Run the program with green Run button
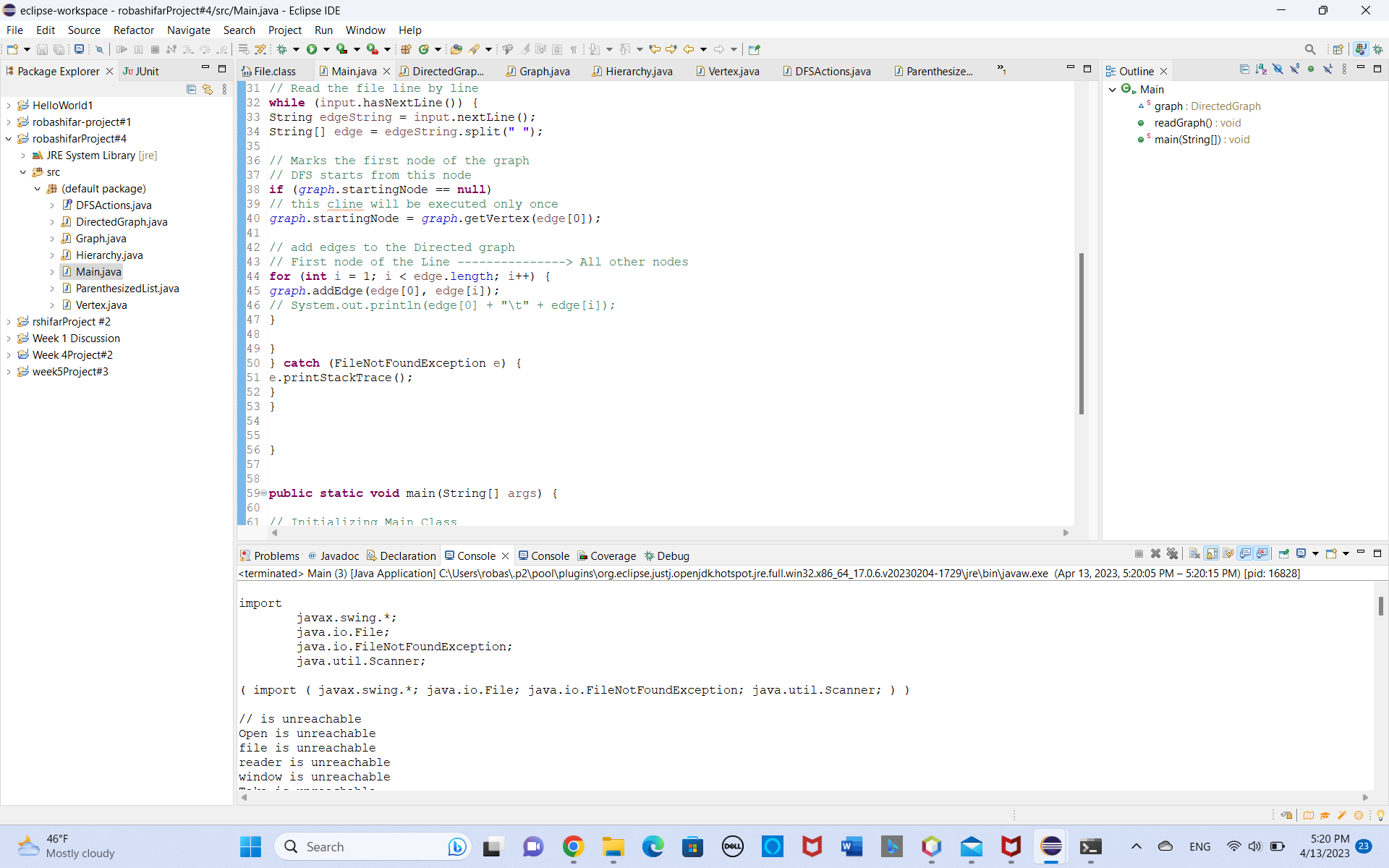Image resolution: width=1389 pixels, height=868 pixels. [312, 49]
